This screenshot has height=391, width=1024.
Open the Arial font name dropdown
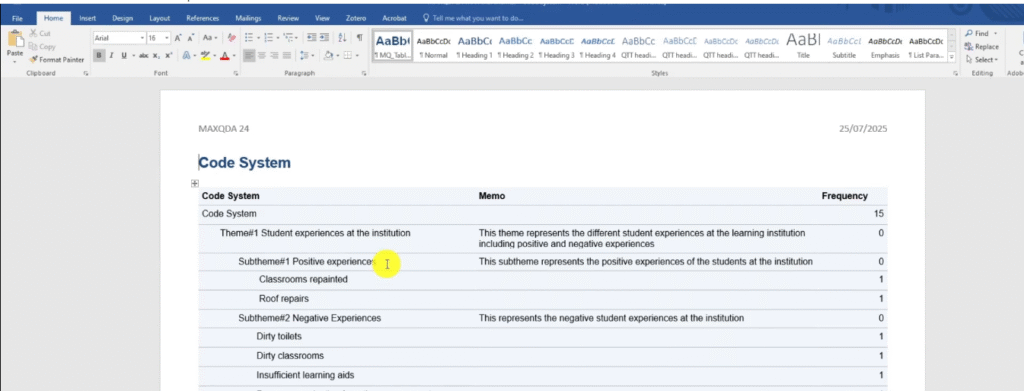coord(142,38)
